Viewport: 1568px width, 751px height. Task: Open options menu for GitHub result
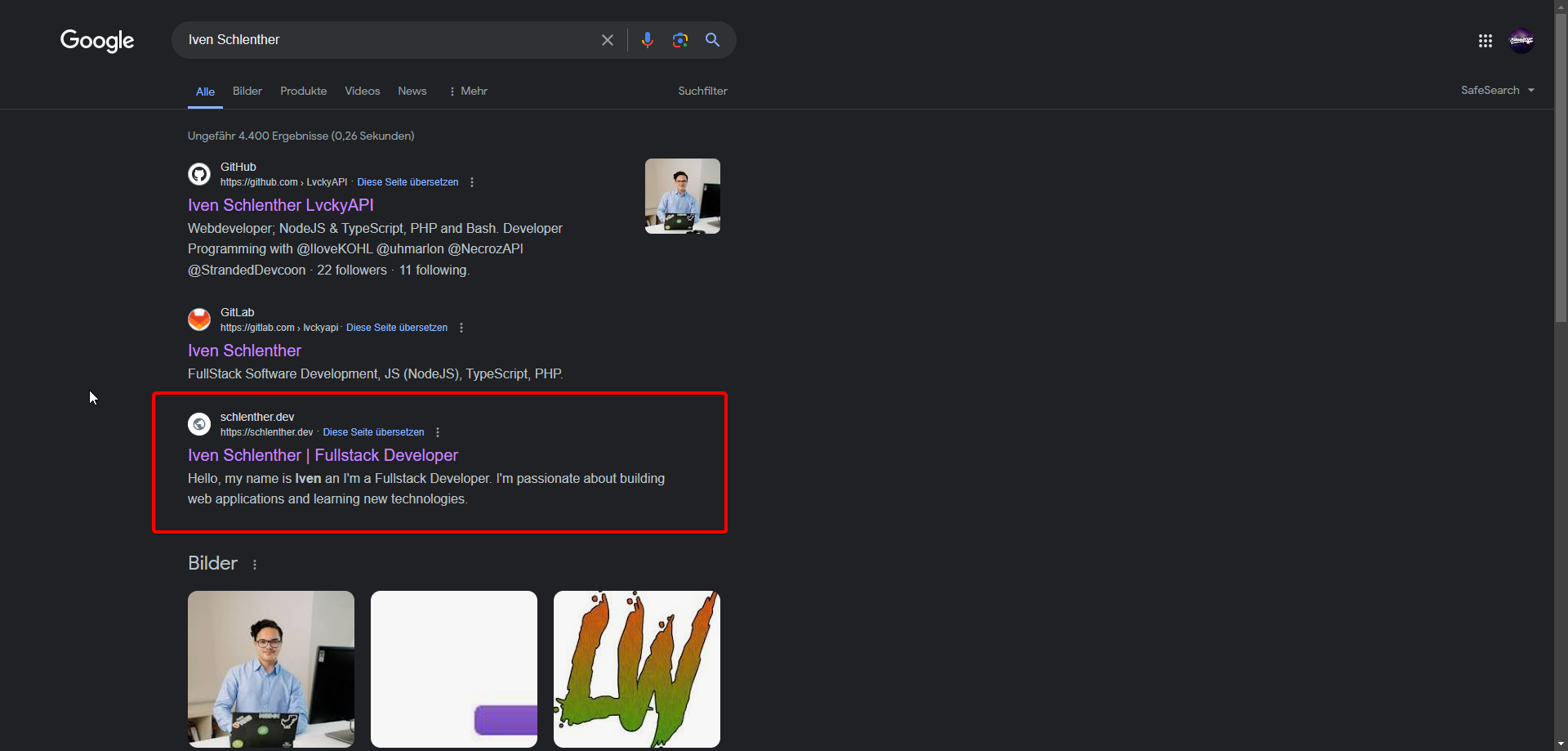tap(472, 182)
